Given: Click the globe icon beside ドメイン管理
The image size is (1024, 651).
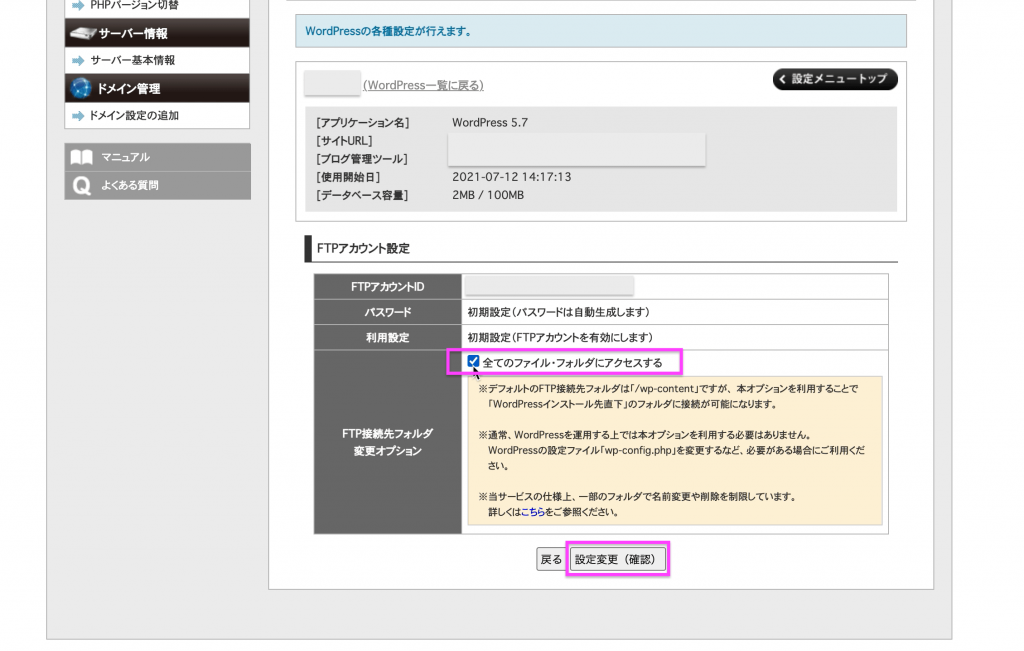Looking at the screenshot, I should pyautogui.click(x=82, y=88).
